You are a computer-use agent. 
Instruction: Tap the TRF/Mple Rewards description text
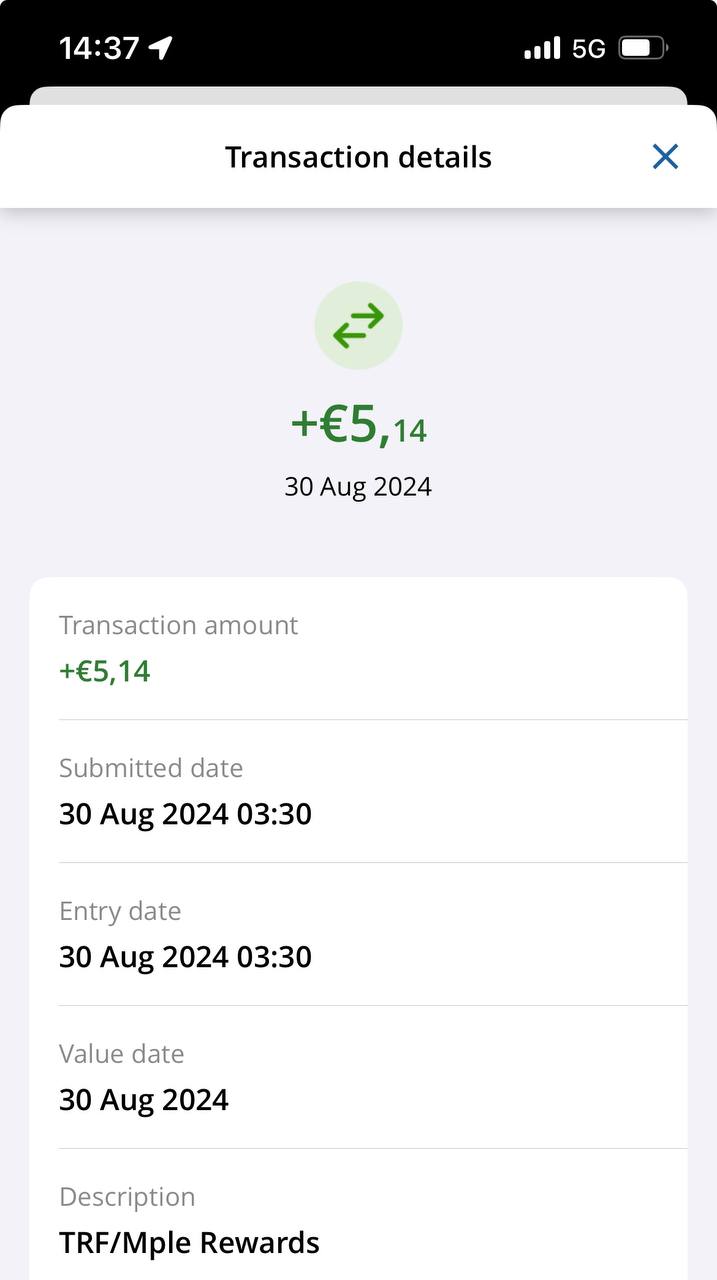189,1243
